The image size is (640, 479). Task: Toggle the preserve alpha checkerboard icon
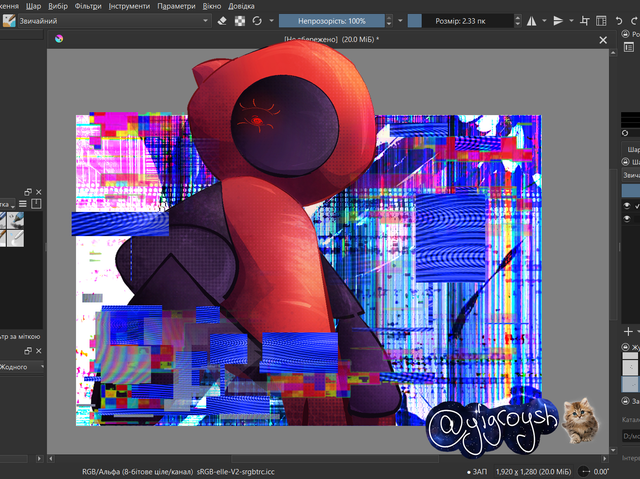click(x=240, y=21)
